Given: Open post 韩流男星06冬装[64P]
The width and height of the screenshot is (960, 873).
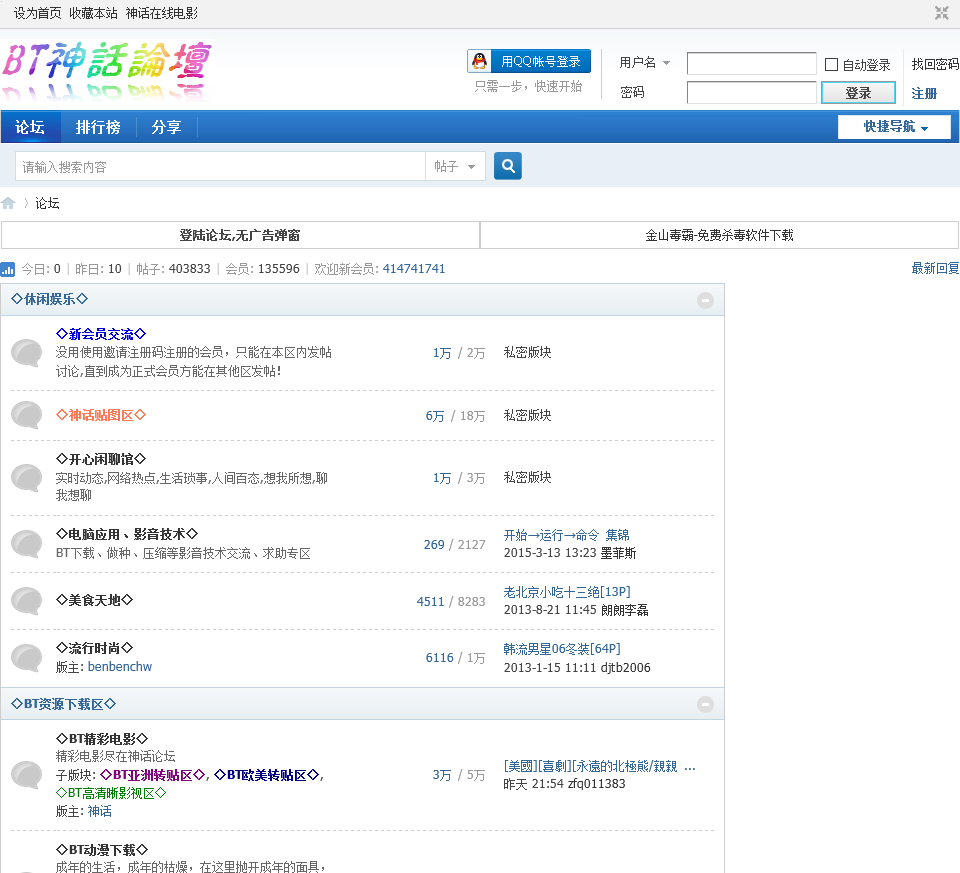Looking at the screenshot, I should pyautogui.click(x=562, y=649).
